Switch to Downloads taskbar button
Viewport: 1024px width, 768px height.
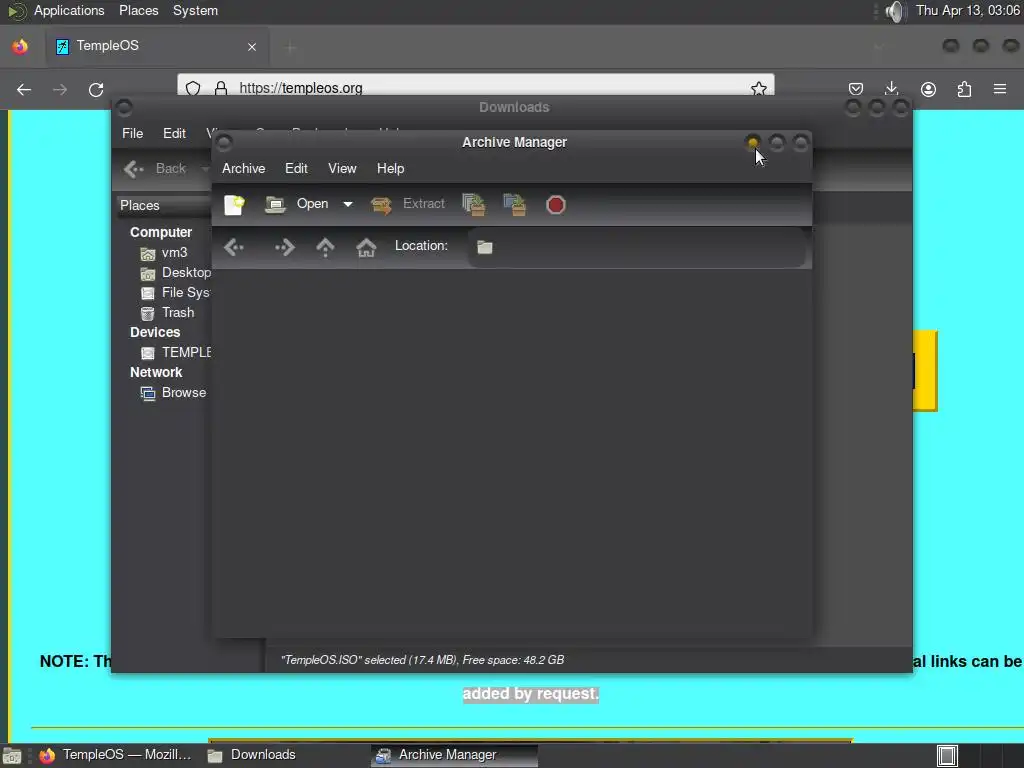[x=252, y=755]
